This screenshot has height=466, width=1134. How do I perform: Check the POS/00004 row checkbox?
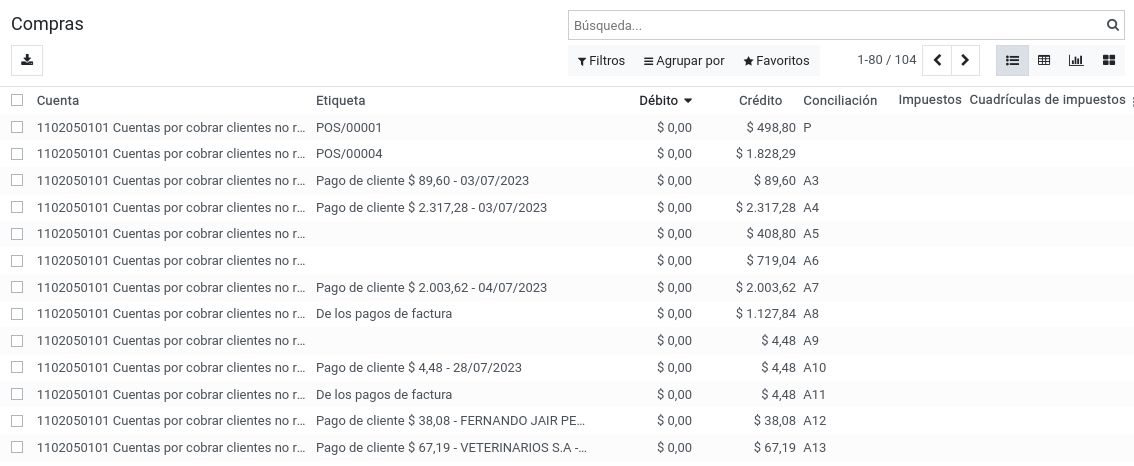(x=17, y=153)
